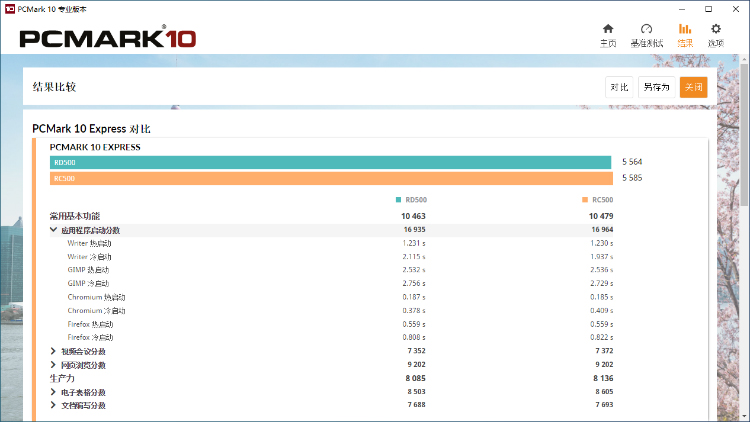The width and height of the screenshot is (750, 422).
Task: Select the Firefox 冷启动 row
Action: (x=331, y=337)
